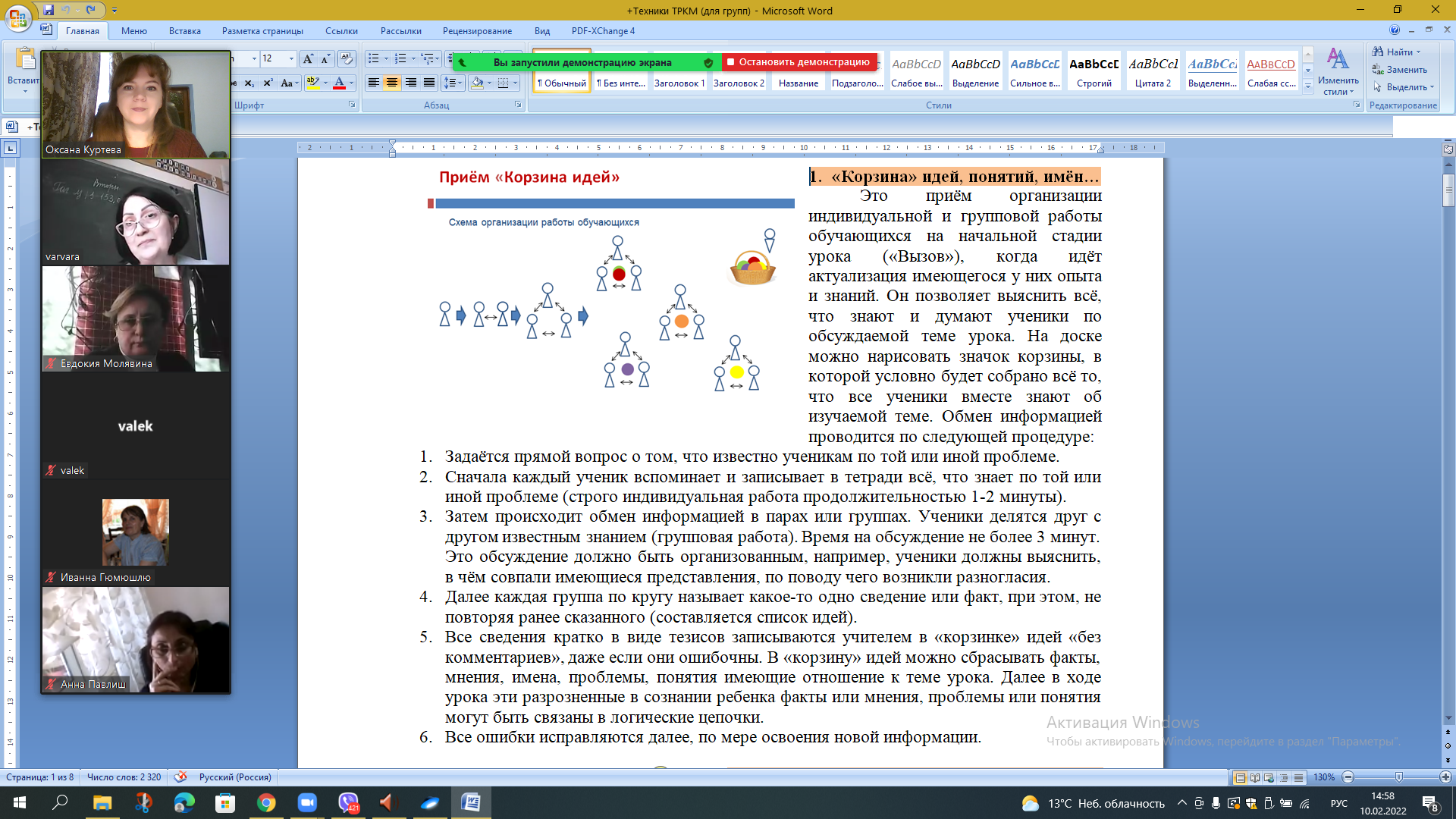This screenshot has width=1456, height=819.
Task: Open the Абзац dialog launcher
Action: point(518,105)
